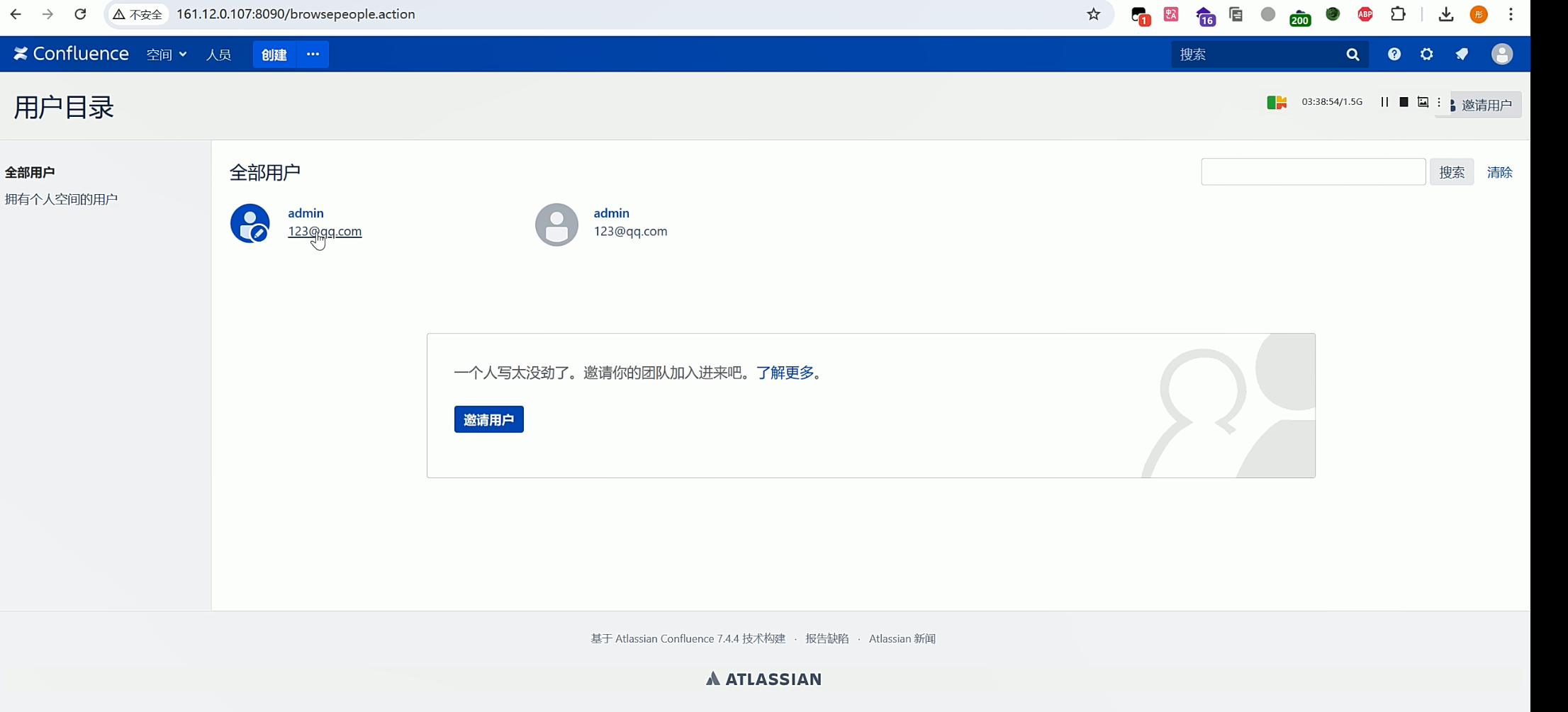Screen dimensions: 1568x712
Task: Click the recording timer 03:38:54/1.5G
Action: pos(1332,102)
